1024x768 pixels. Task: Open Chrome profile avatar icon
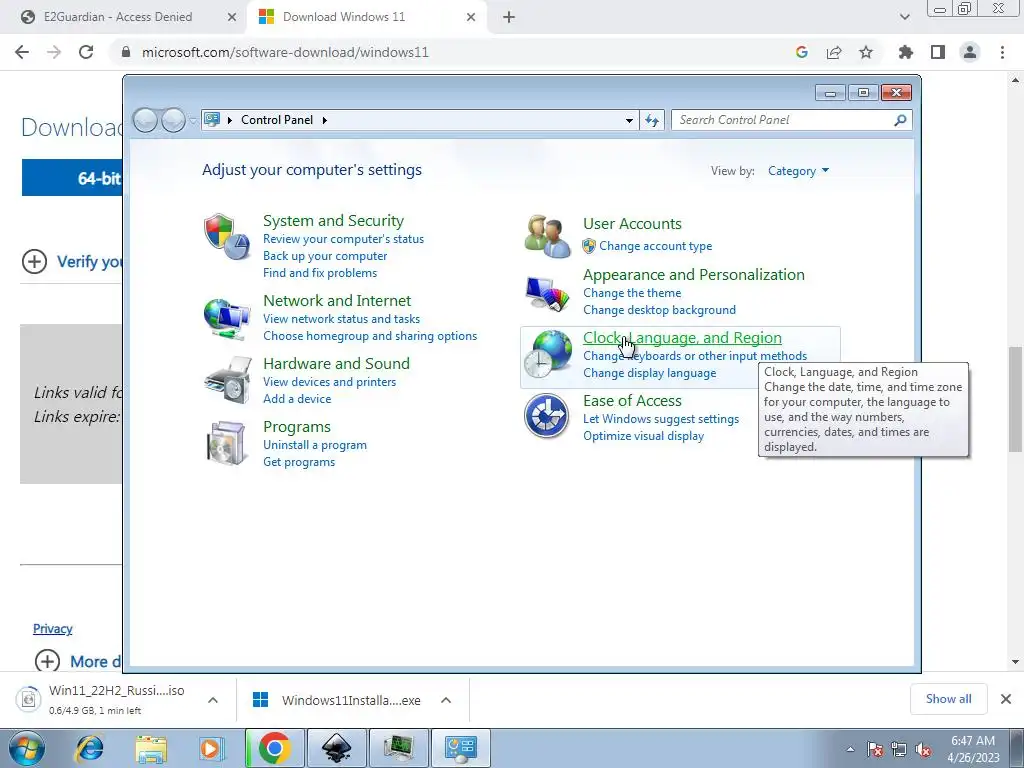pyautogui.click(x=970, y=52)
